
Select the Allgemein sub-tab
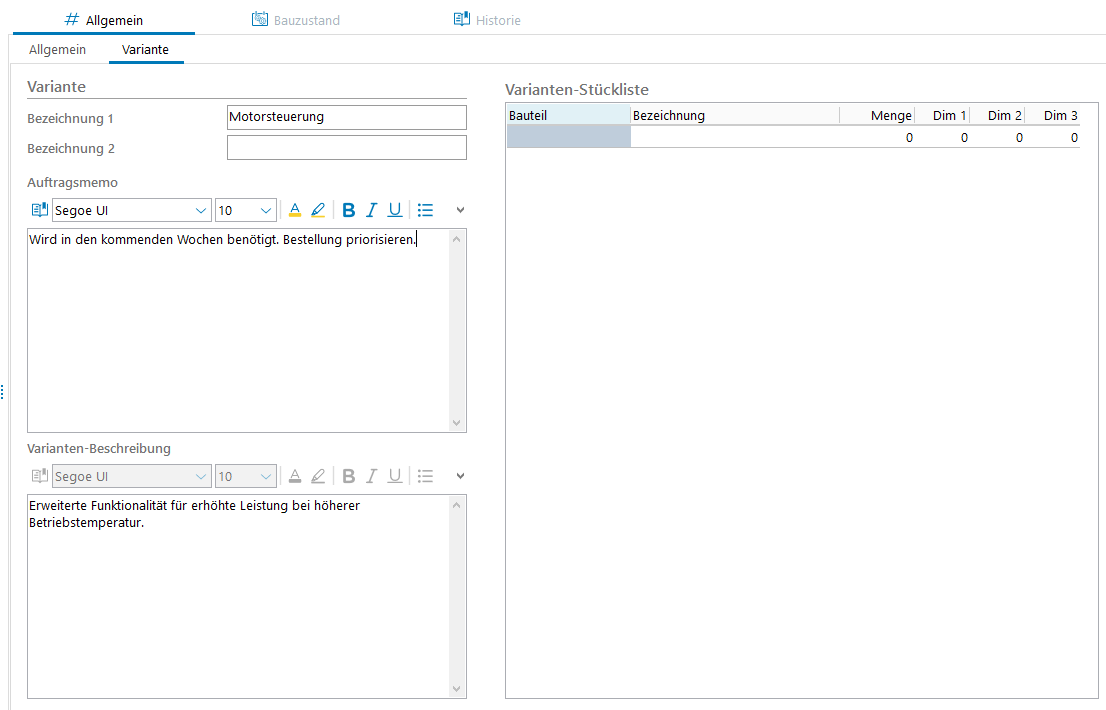[57, 50]
